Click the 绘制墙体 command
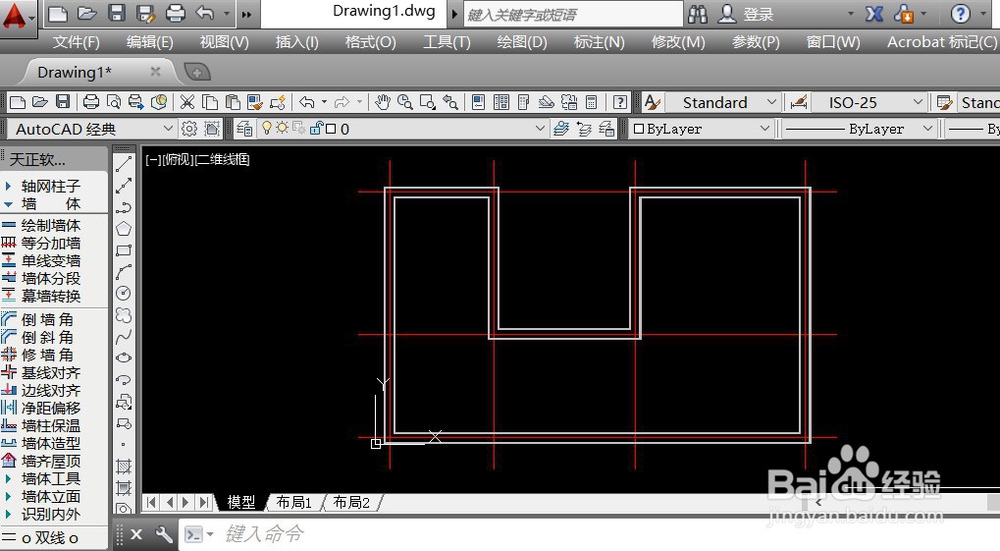 pyautogui.click(x=50, y=225)
